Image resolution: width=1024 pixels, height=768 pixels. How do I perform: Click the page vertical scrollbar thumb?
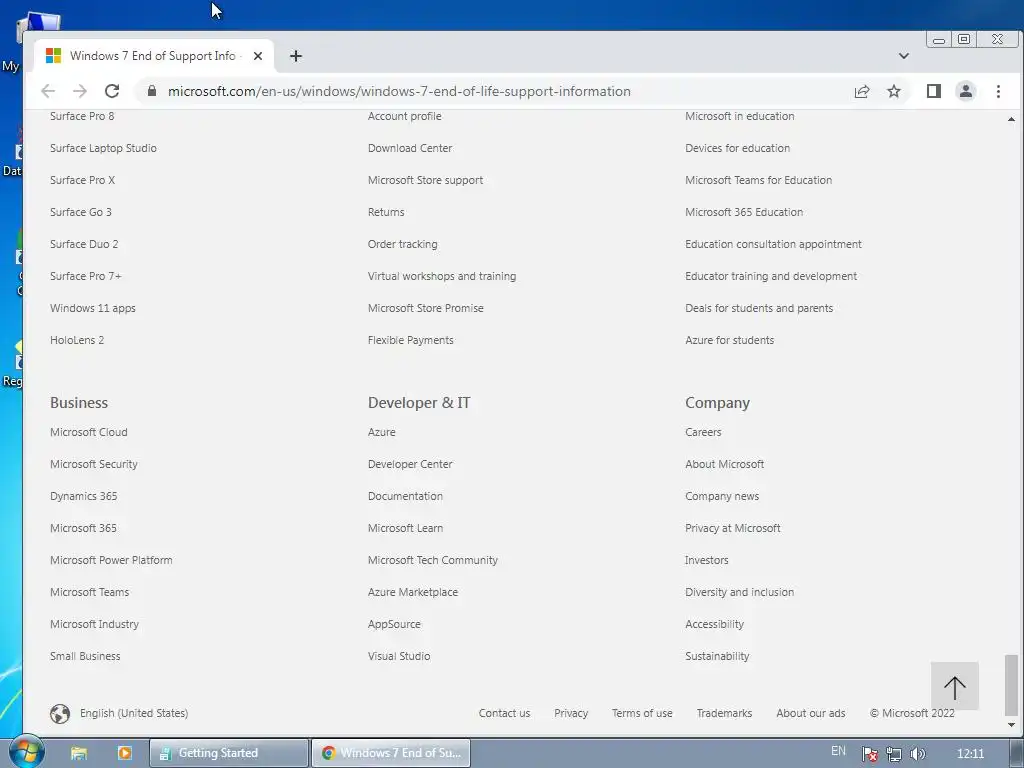tap(1011, 684)
